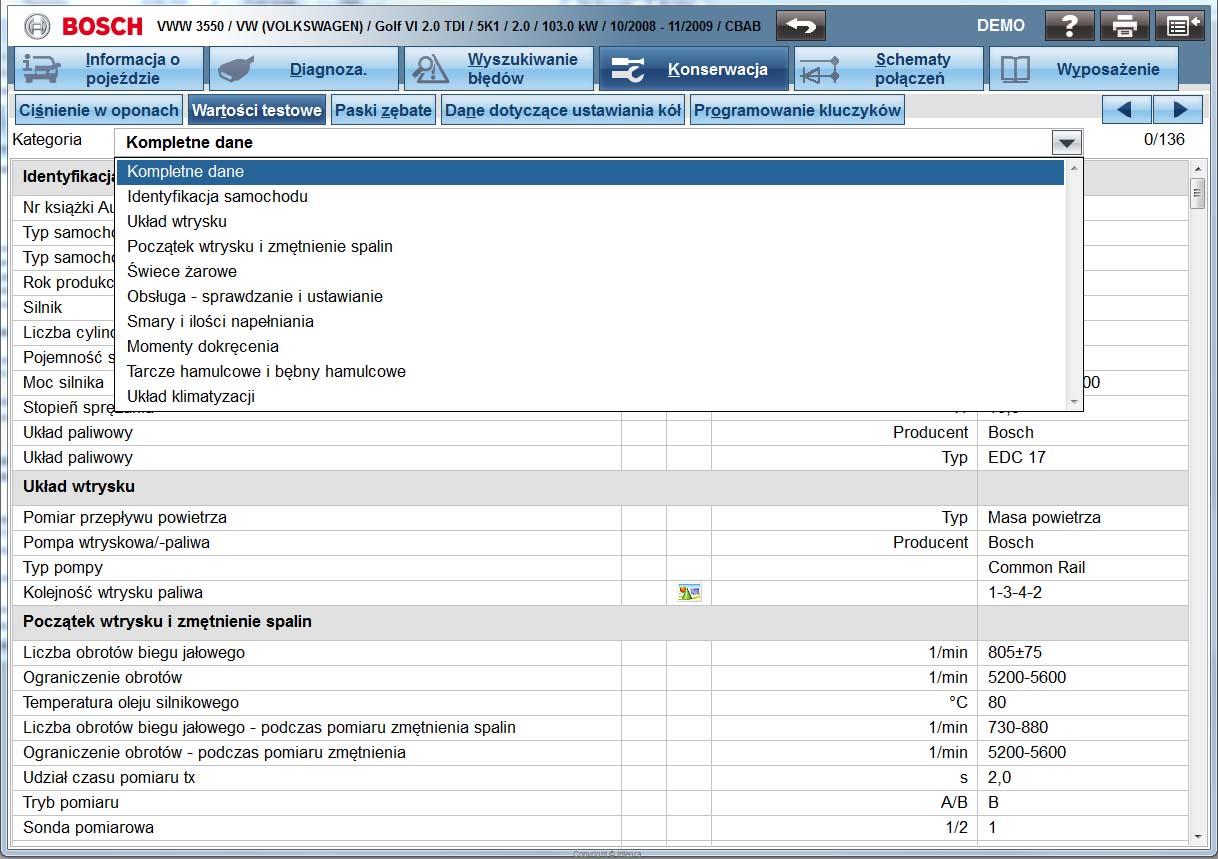1218x859 pixels.
Task: Open the Informacja o pojeździe tab
Action: [x=108, y=69]
